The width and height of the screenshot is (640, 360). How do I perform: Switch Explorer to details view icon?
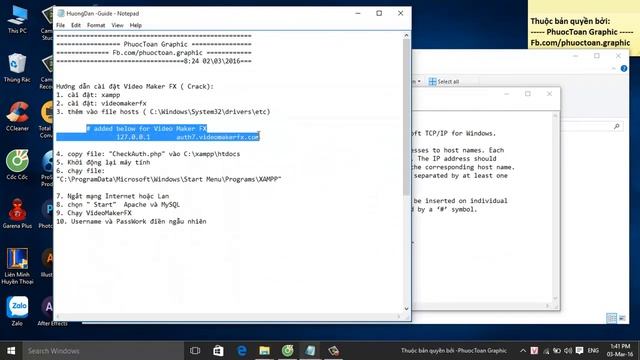611,318
